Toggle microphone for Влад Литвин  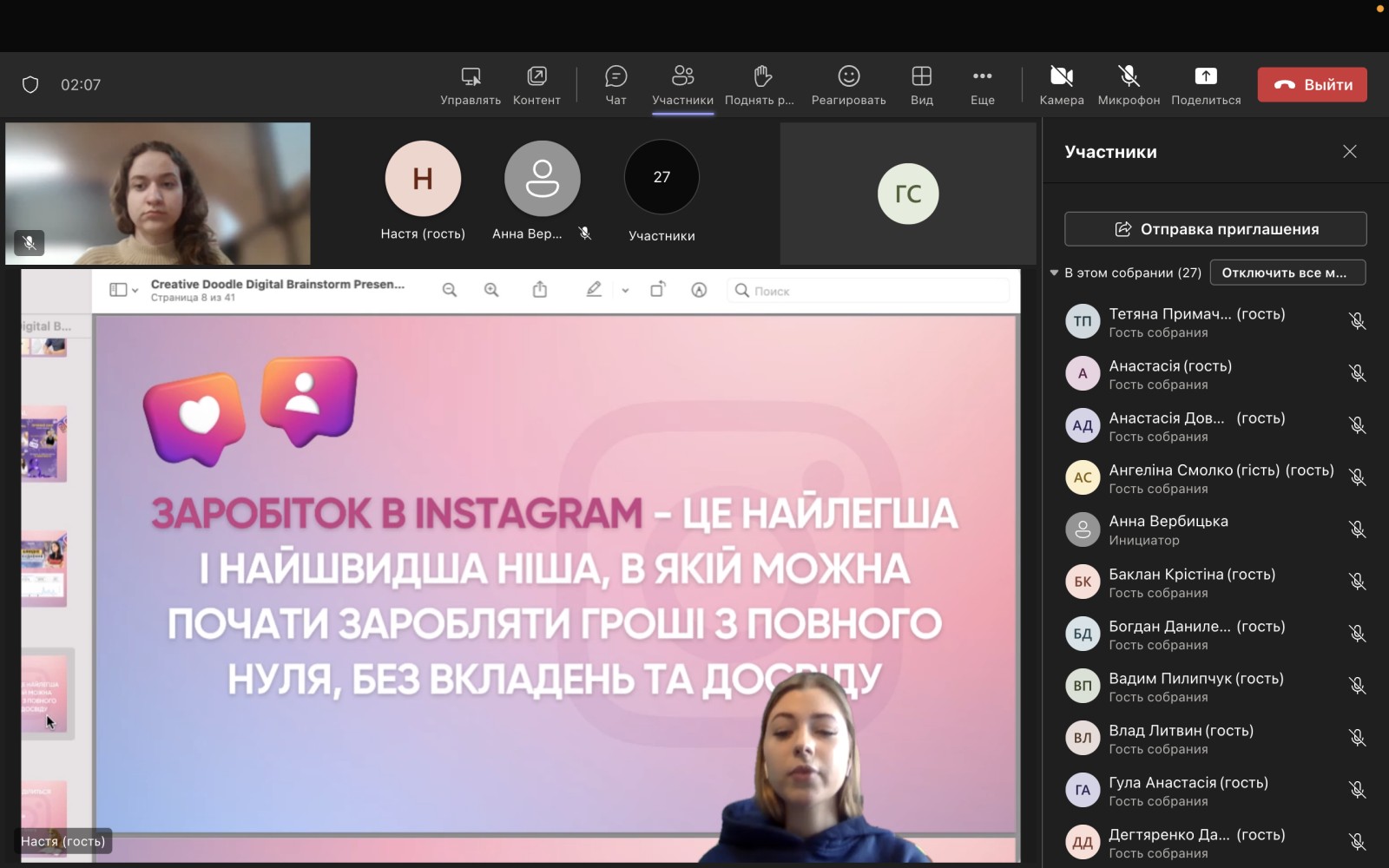coord(1358,738)
